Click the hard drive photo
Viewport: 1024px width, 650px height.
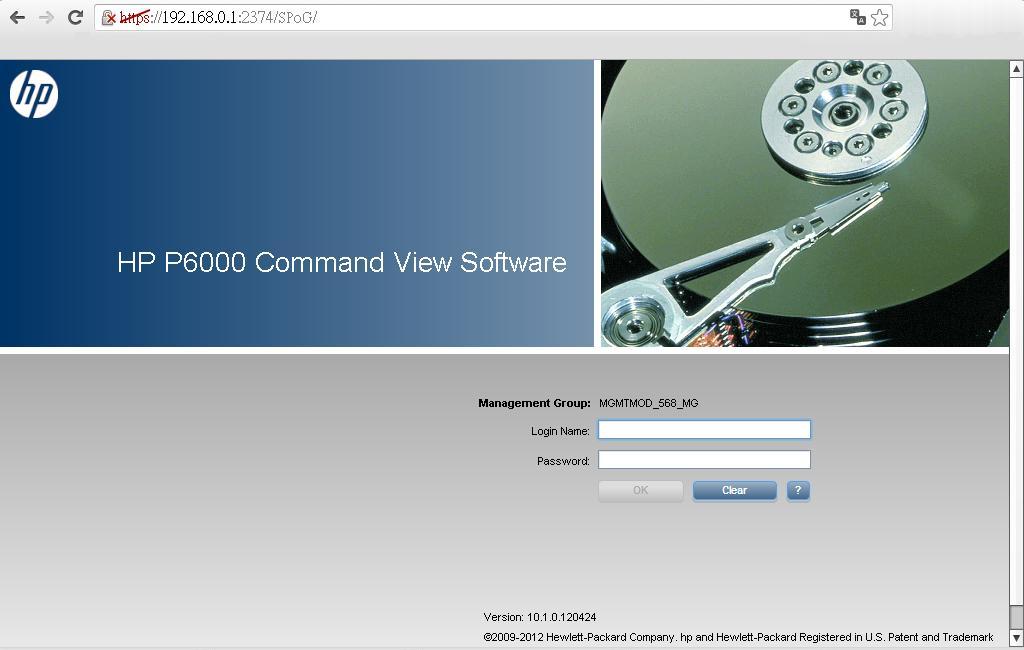click(x=805, y=203)
